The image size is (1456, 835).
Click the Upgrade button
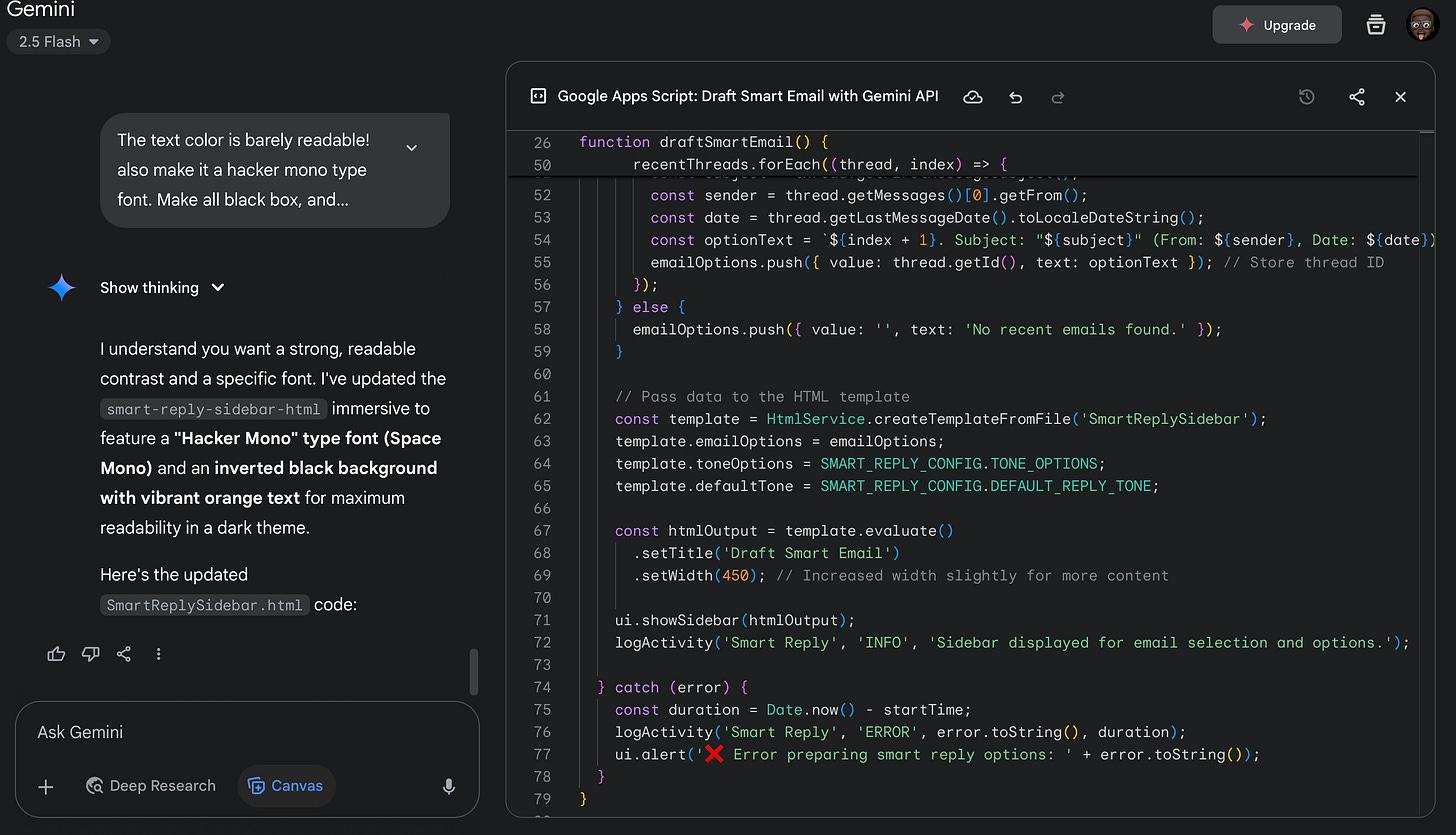1277,25
